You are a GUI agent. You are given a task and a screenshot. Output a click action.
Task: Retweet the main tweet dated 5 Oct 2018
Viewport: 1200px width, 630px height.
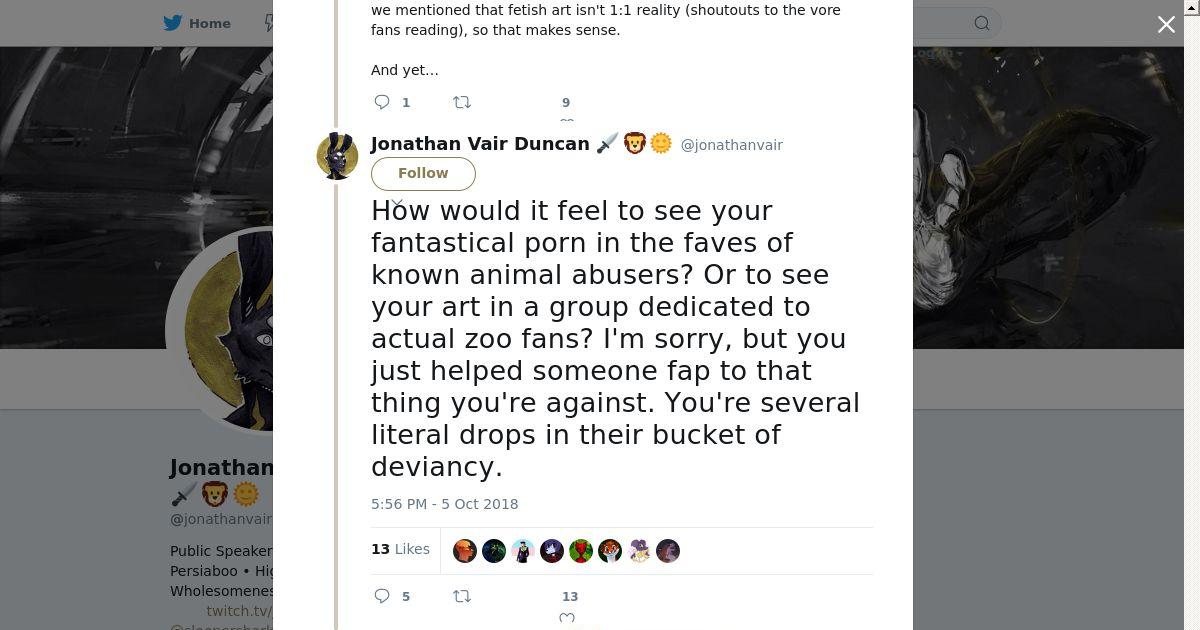462,596
